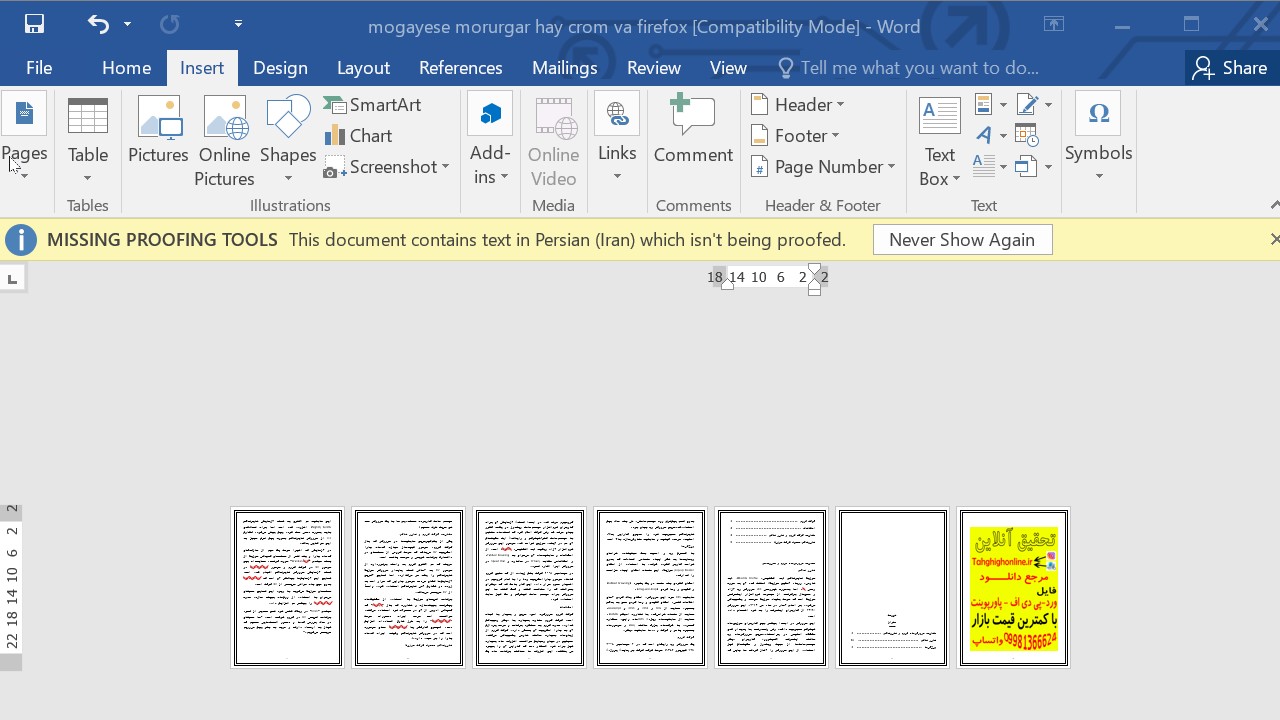Screen dimensions: 1280x720
Task: Open the Add-ins menu
Action: click(490, 141)
